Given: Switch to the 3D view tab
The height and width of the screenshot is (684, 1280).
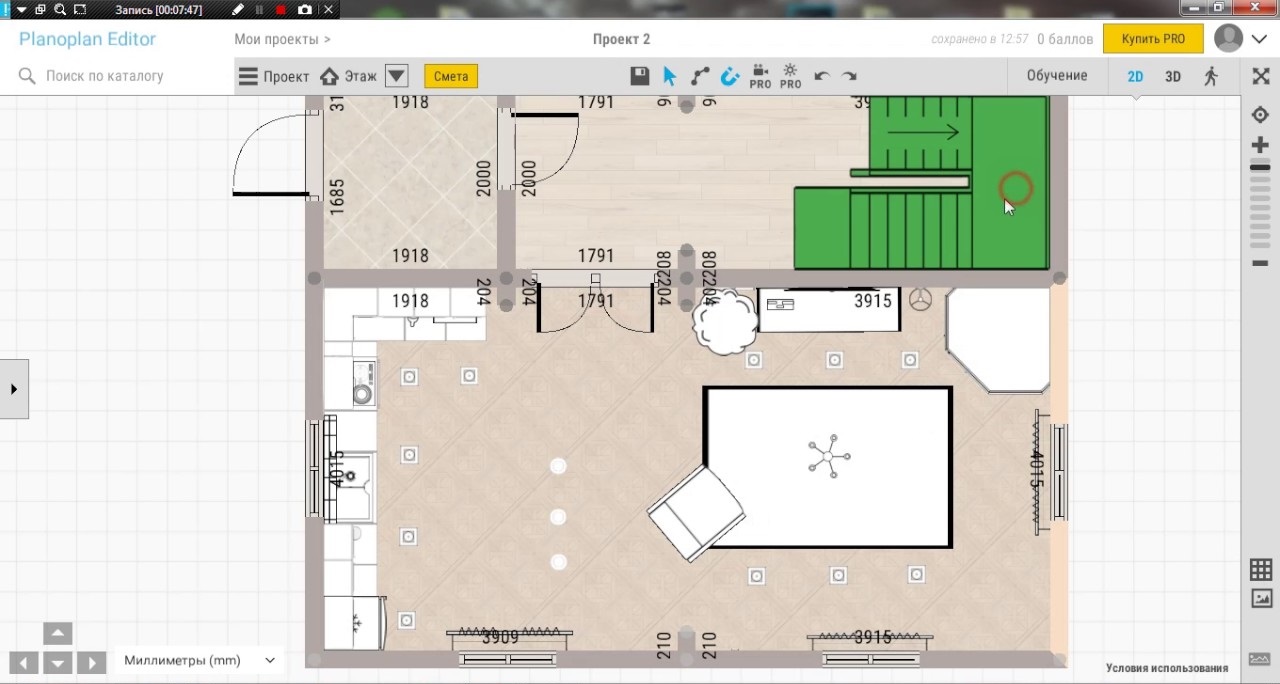Looking at the screenshot, I should tap(1173, 76).
